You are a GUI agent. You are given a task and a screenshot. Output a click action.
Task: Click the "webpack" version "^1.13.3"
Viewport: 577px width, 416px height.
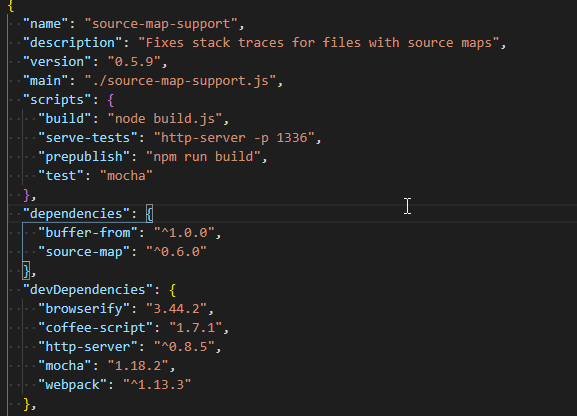click(x=157, y=385)
